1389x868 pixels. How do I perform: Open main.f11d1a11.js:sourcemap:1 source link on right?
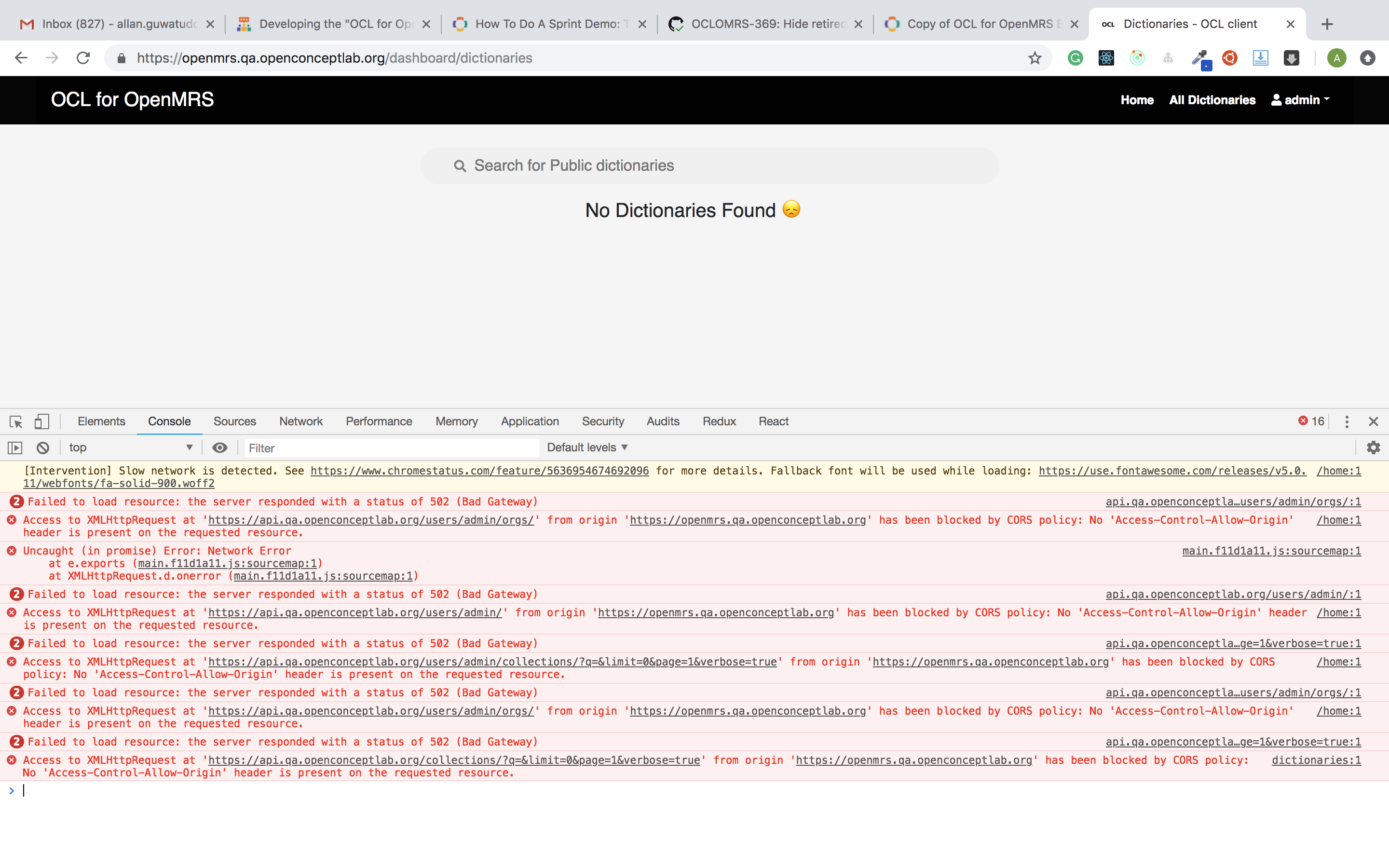(1271, 551)
